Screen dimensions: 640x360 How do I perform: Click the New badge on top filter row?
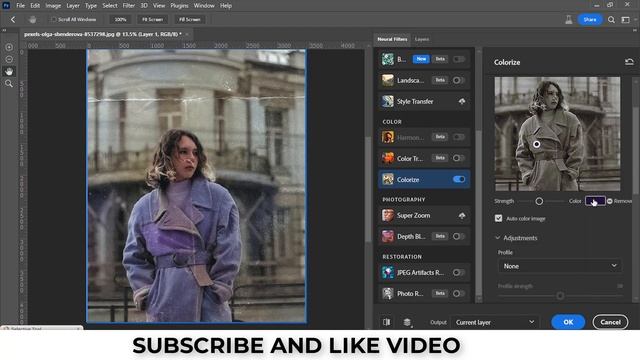421,59
